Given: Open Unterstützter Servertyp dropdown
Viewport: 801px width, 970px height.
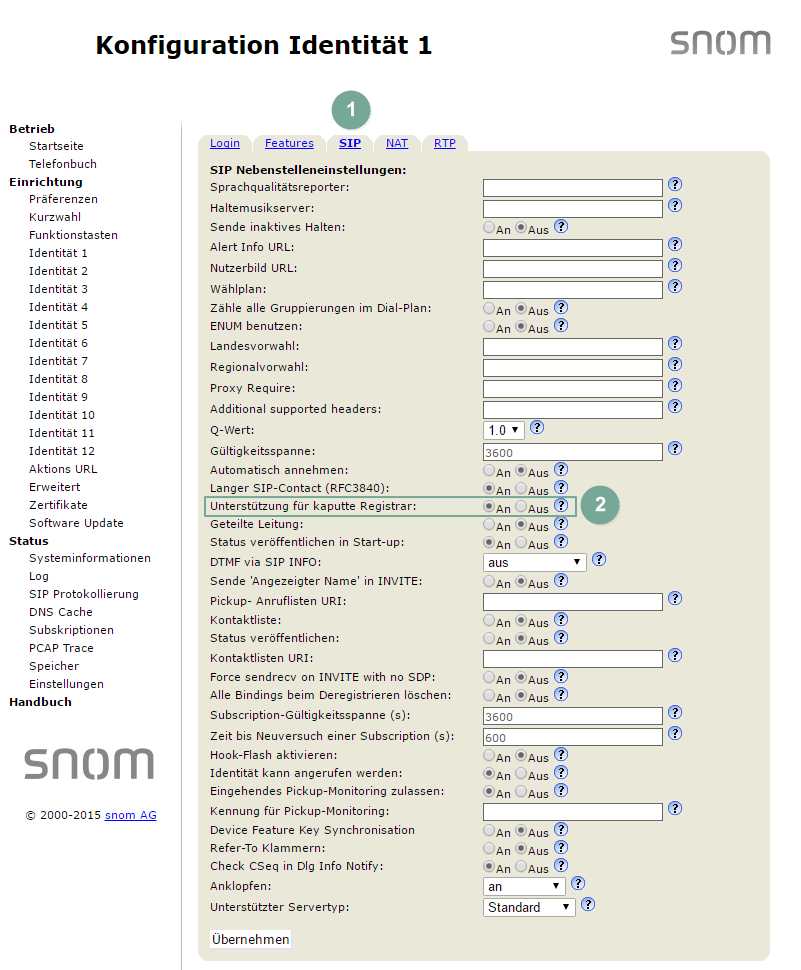Looking at the screenshot, I should click(530, 907).
